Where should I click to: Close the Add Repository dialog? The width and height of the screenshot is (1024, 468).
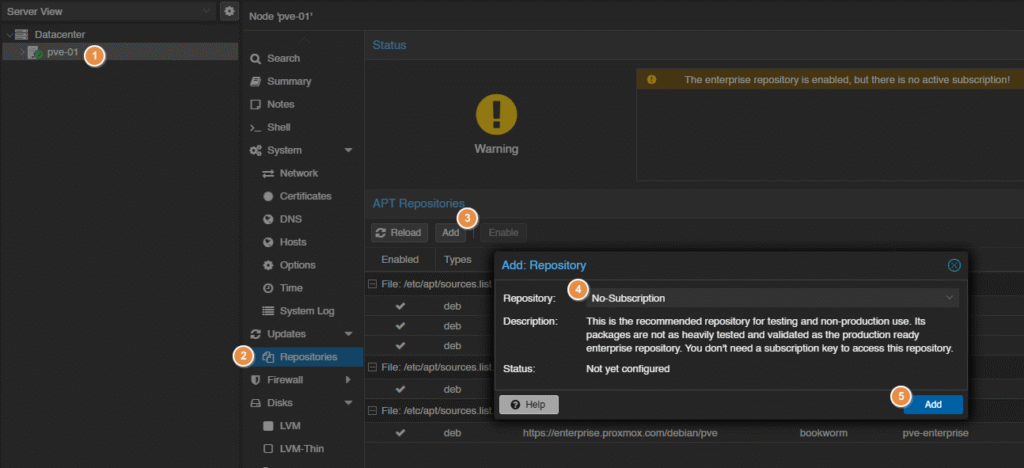(953, 265)
